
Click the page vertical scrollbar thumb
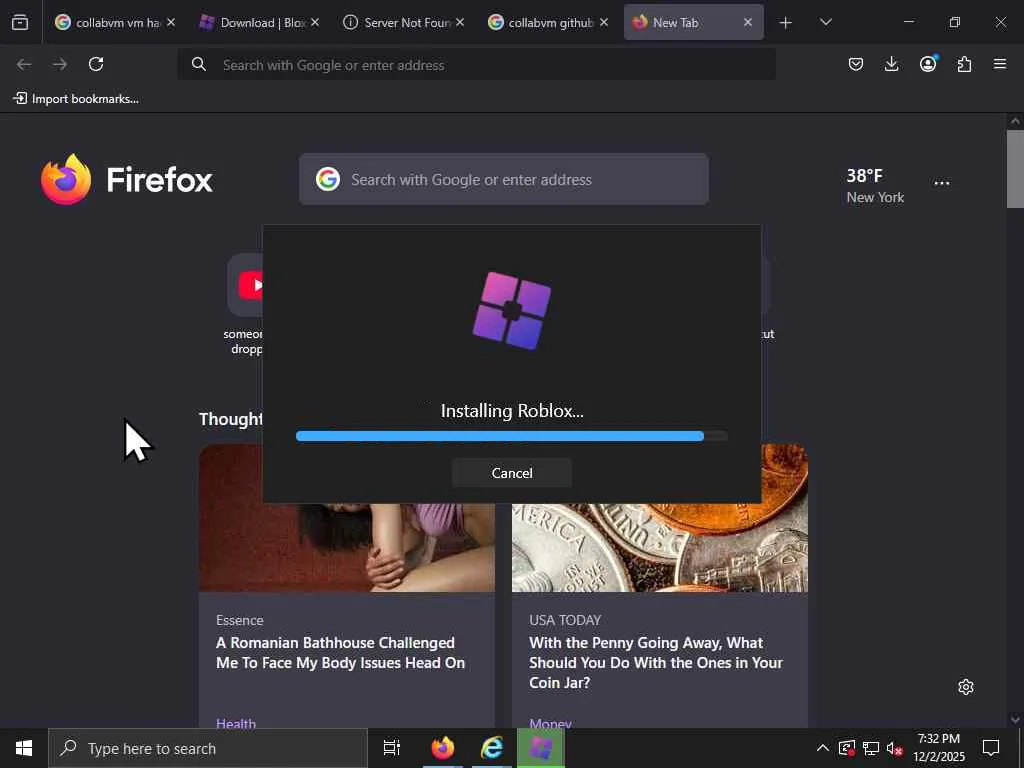1015,169
